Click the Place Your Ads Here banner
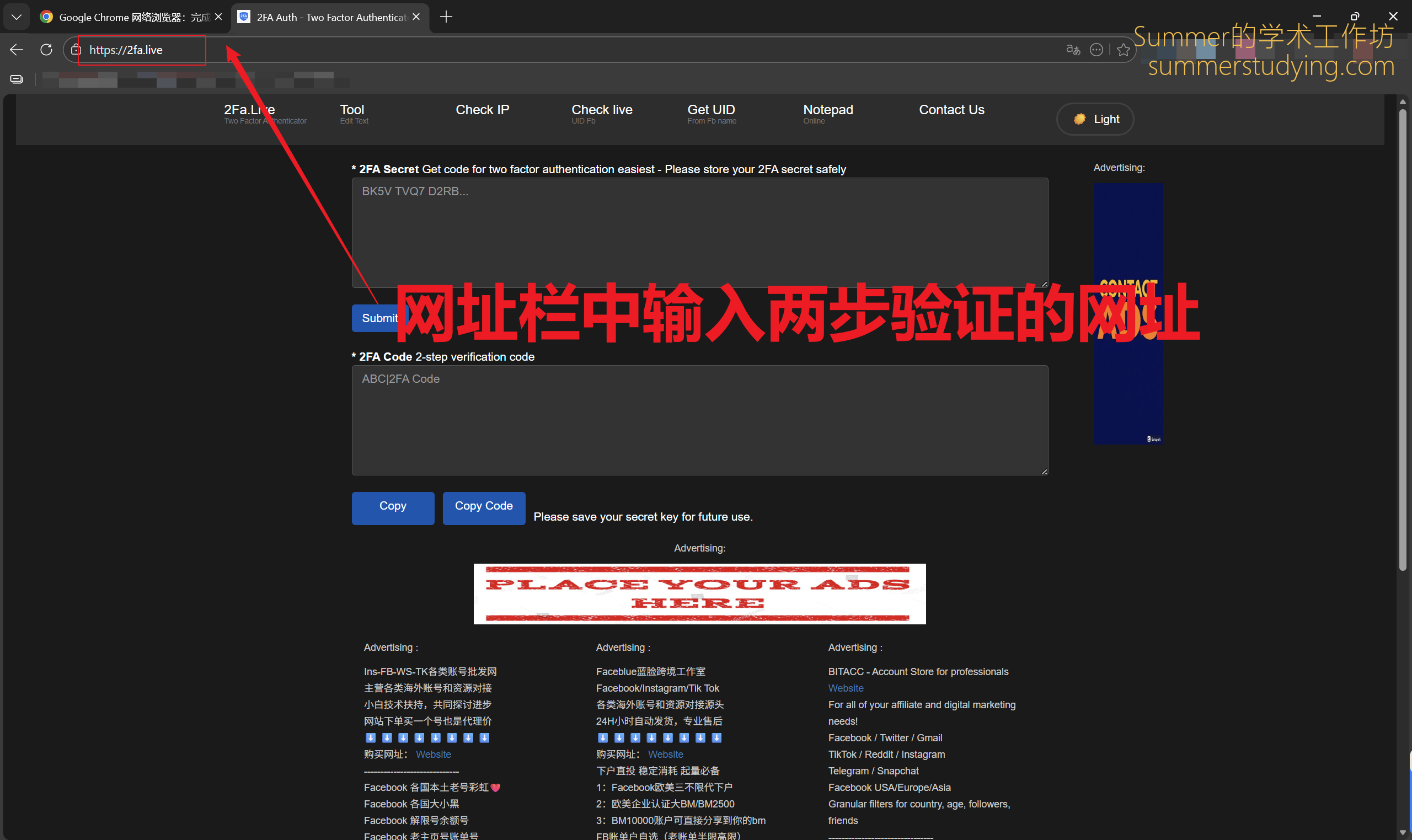 699,594
